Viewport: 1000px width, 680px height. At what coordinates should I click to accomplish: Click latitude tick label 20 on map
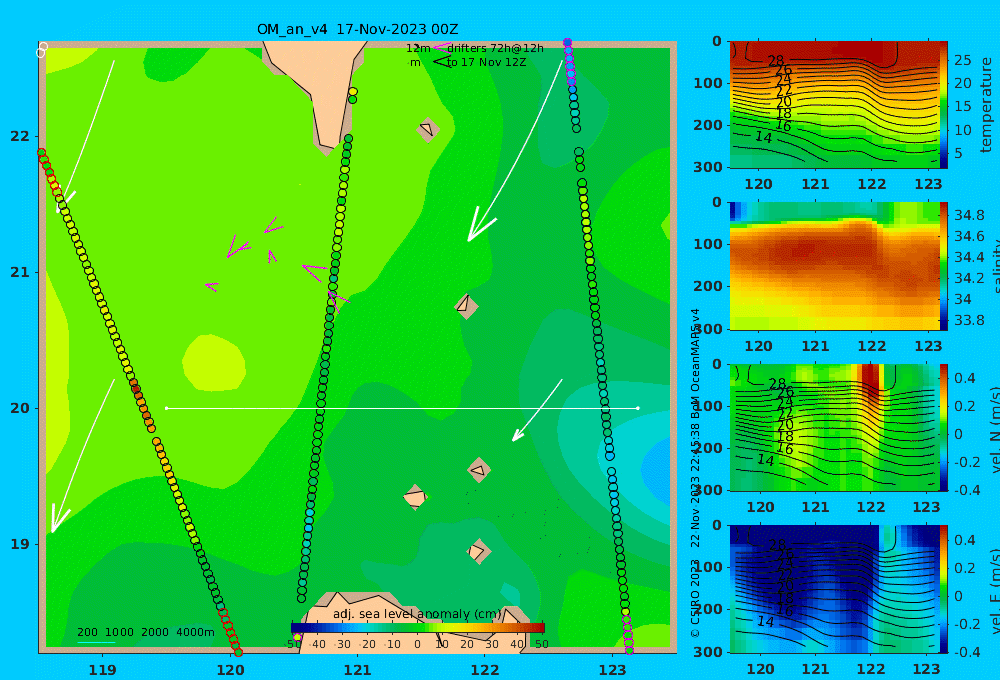pyautogui.click(x=20, y=408)
